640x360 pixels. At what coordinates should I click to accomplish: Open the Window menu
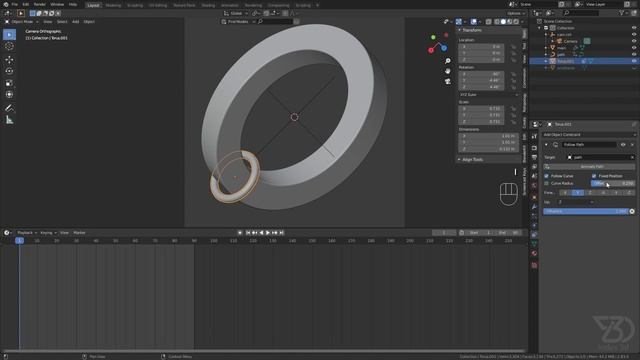click(x=57, y=4)
